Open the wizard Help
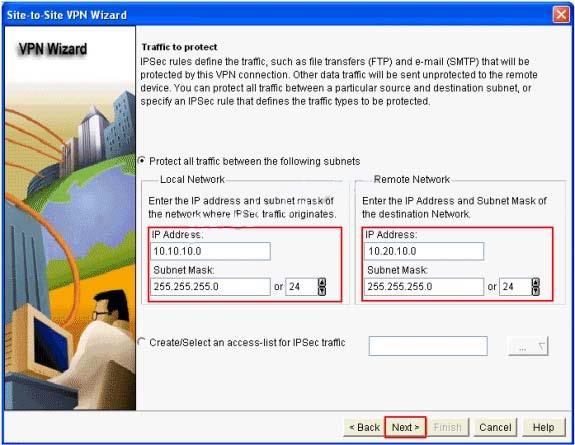Screen dimensions: 575x445 point(543,427)
